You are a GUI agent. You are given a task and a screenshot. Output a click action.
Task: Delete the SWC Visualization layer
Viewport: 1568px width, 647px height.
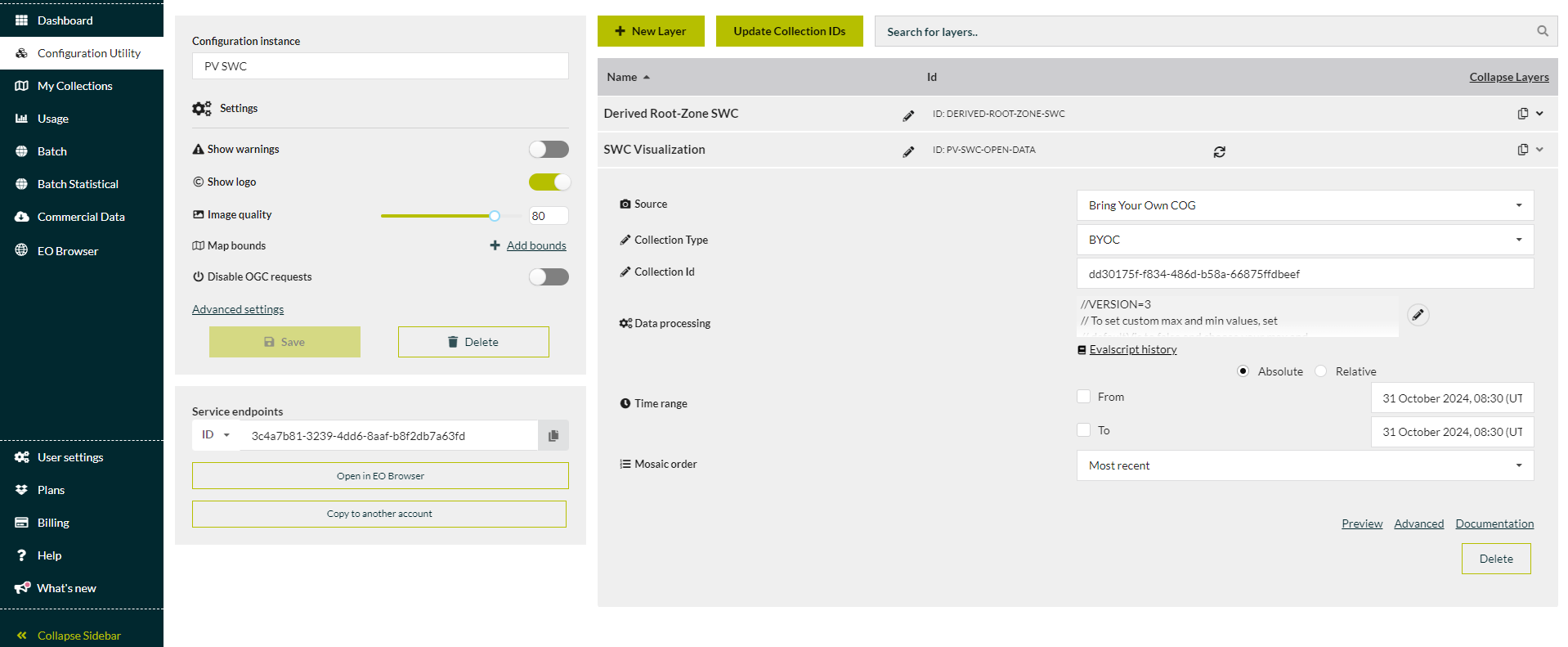1496,559
